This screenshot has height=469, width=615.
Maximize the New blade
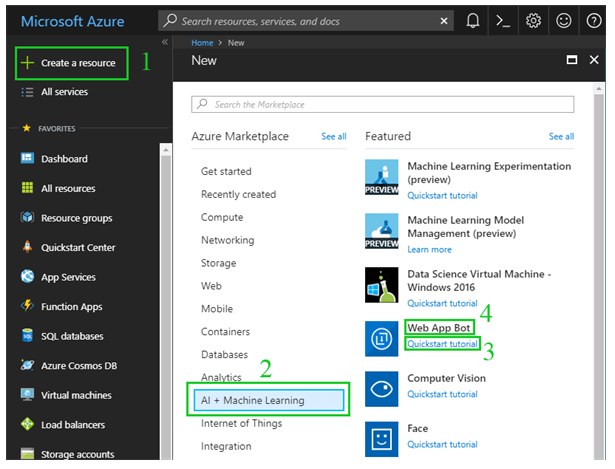[571, 60]
